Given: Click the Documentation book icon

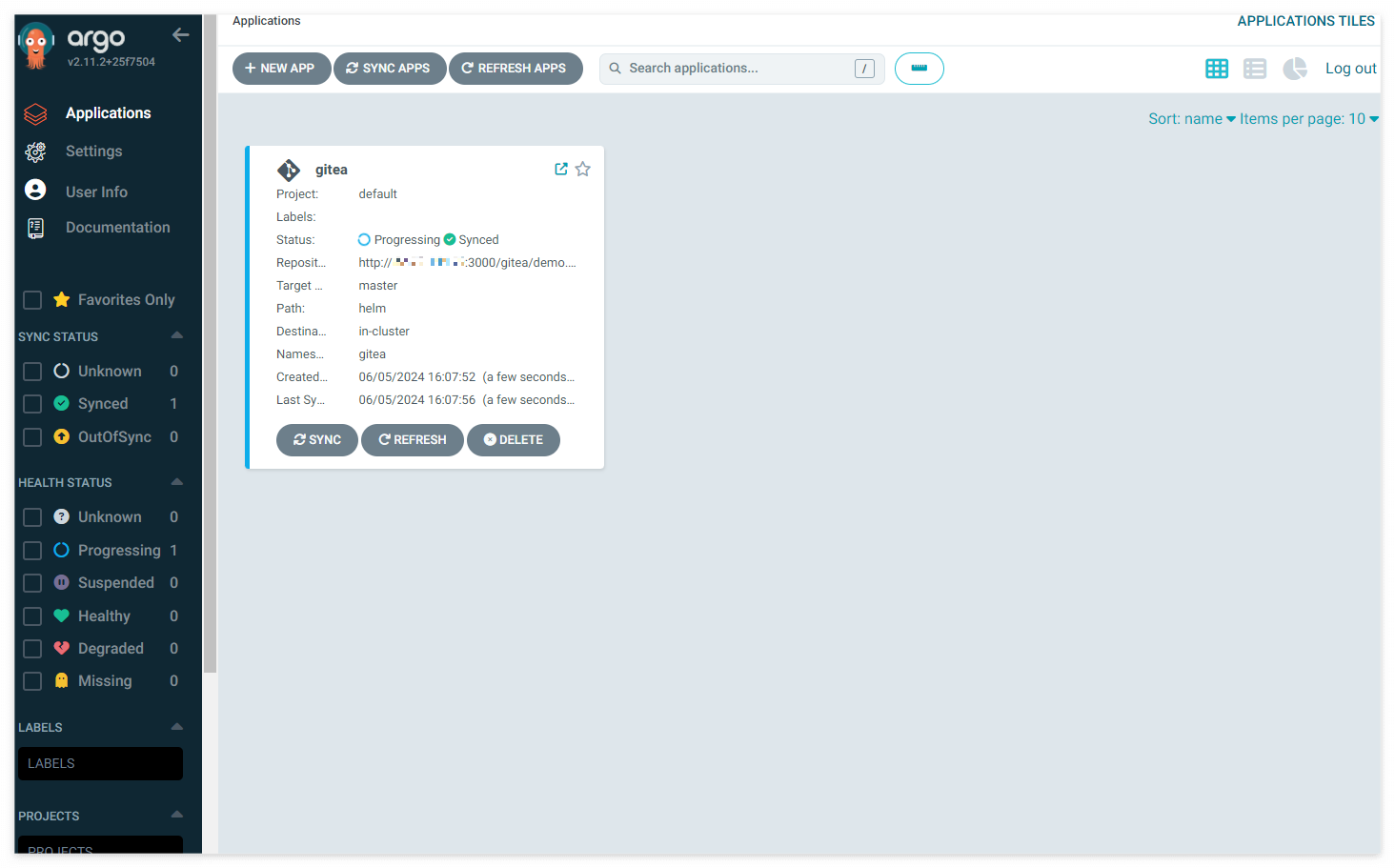Looking at the screenshot, I should (35, 228).
